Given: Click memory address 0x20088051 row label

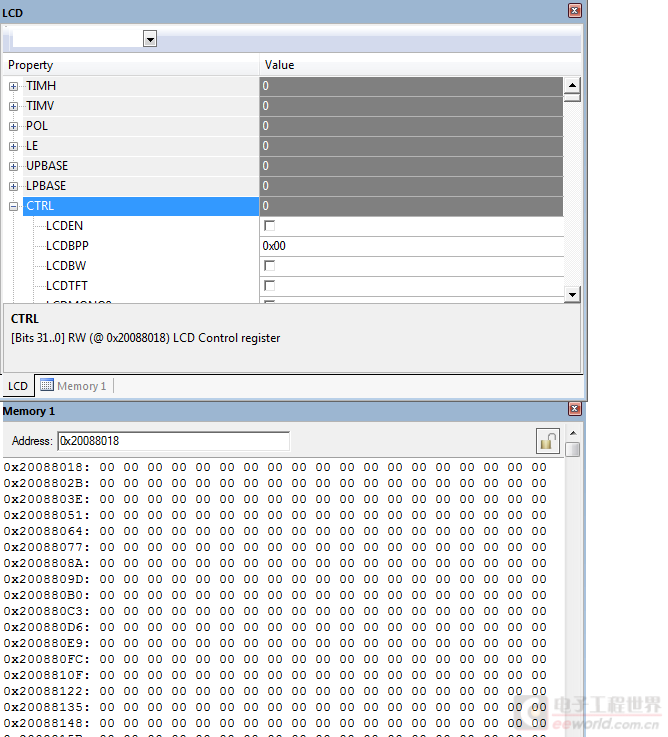Looking at the screenshot, I should [47, 515].
